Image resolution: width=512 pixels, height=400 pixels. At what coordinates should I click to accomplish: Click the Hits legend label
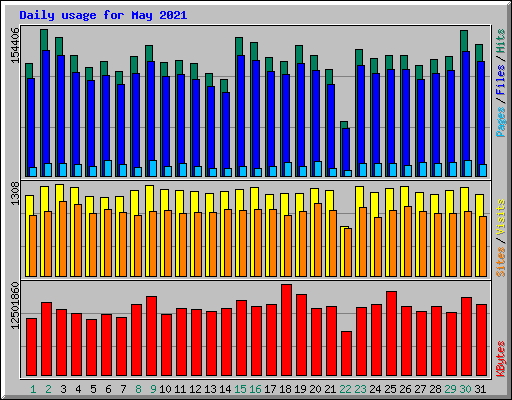click(500, 41)
